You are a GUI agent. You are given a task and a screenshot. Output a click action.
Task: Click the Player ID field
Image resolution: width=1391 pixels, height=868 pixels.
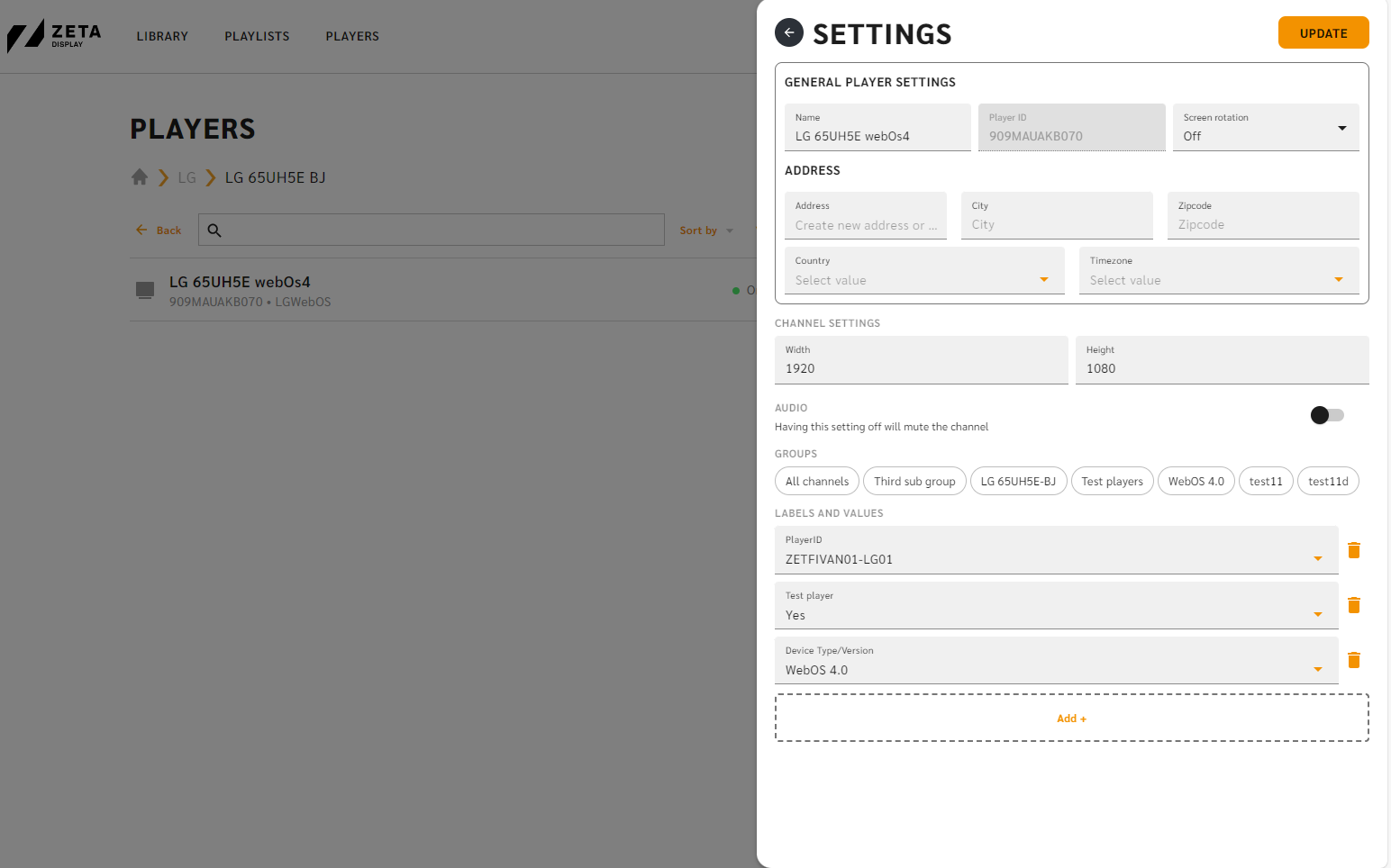[1071, 127]
